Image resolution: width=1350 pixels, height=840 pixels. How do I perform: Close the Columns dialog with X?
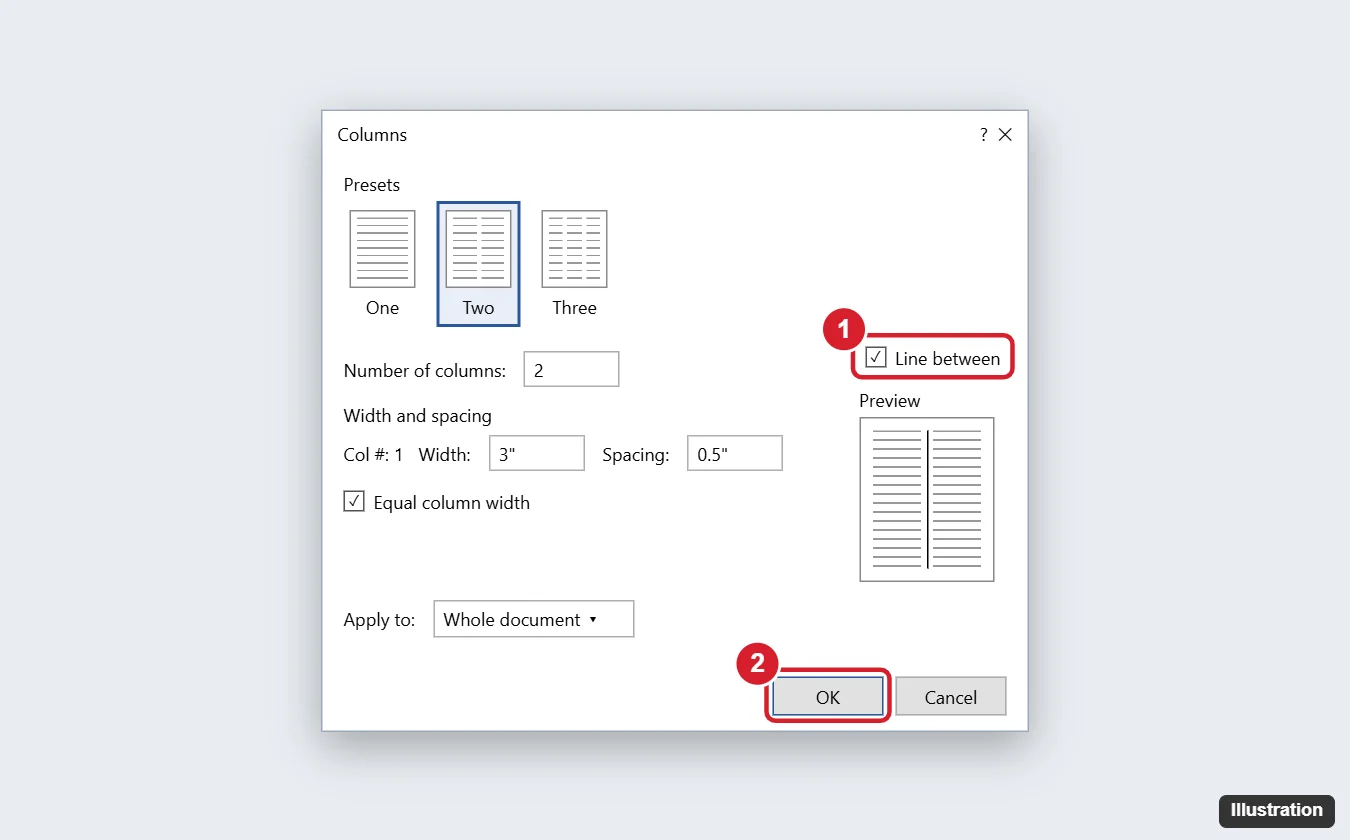1005,135
